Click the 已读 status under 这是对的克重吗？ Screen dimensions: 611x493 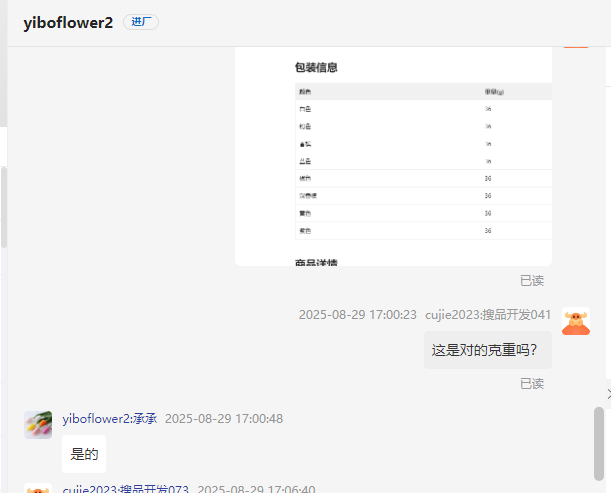coord(532,383)
